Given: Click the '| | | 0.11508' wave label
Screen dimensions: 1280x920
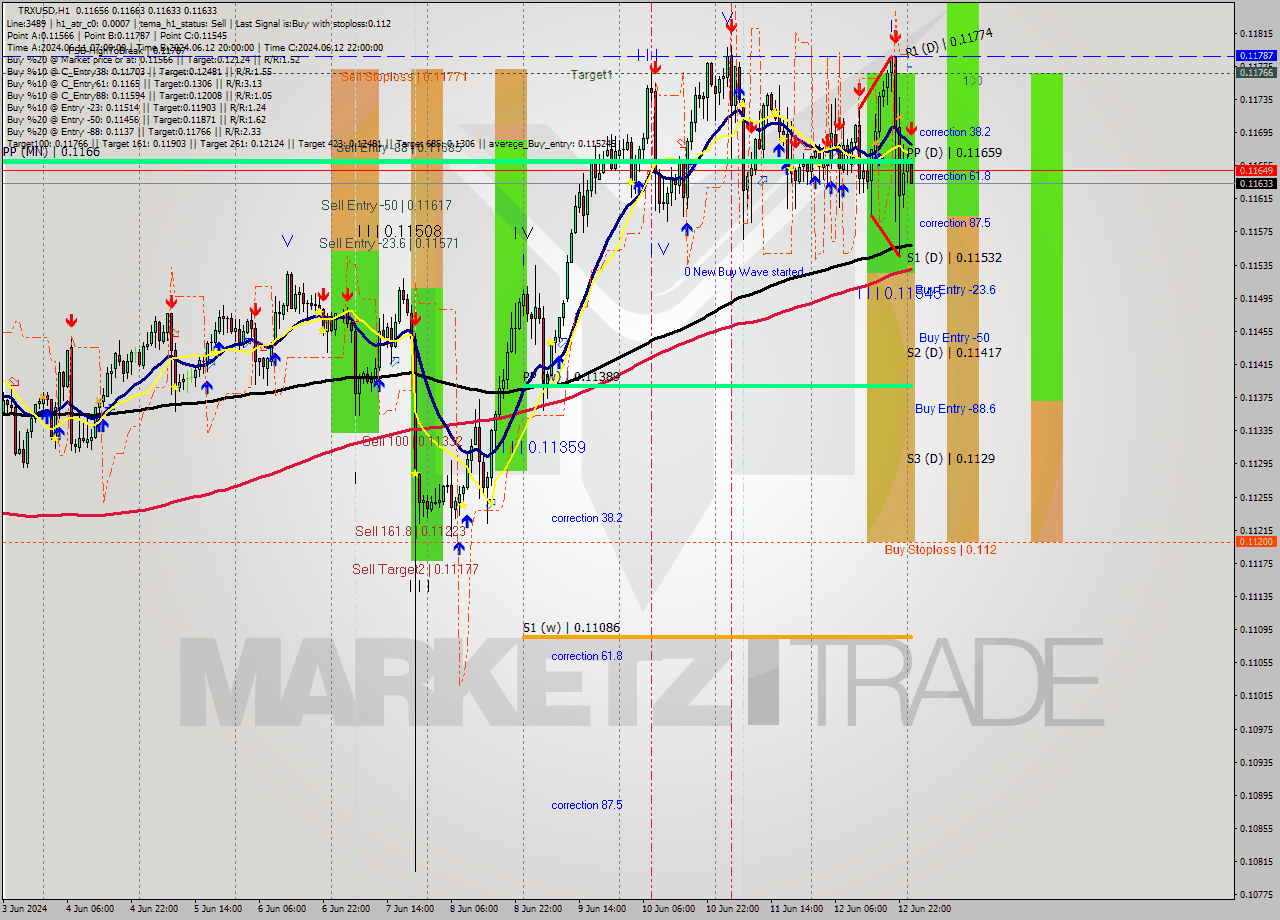Looking at the screenshot, I should (400, 230).
